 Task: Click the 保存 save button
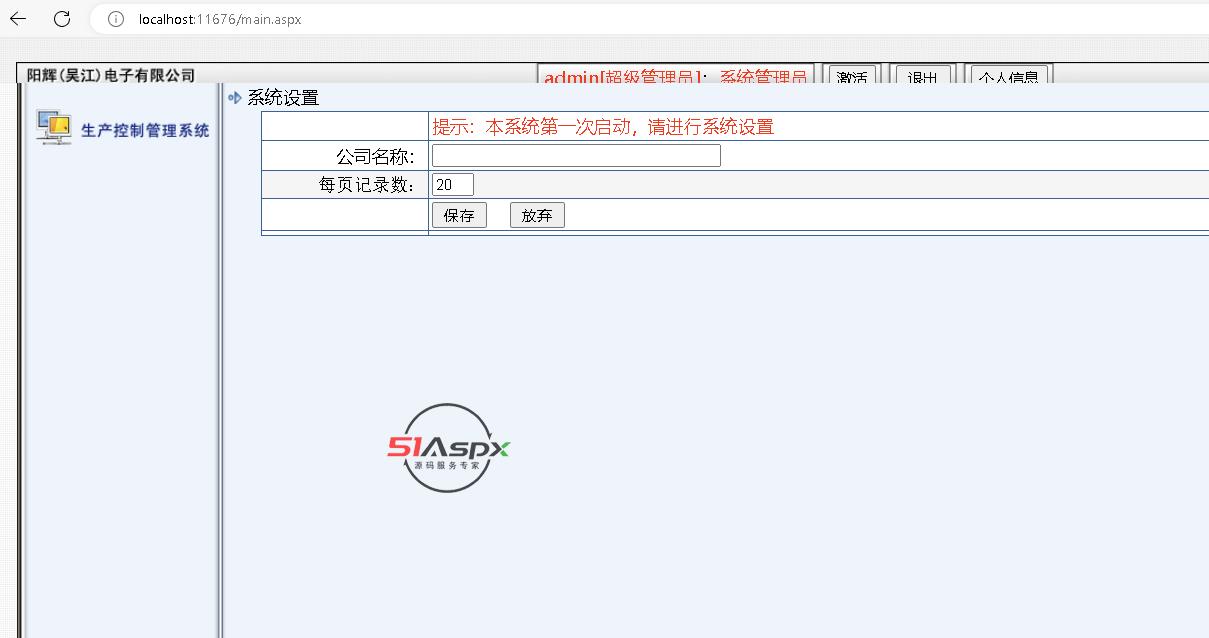point(459,215)
